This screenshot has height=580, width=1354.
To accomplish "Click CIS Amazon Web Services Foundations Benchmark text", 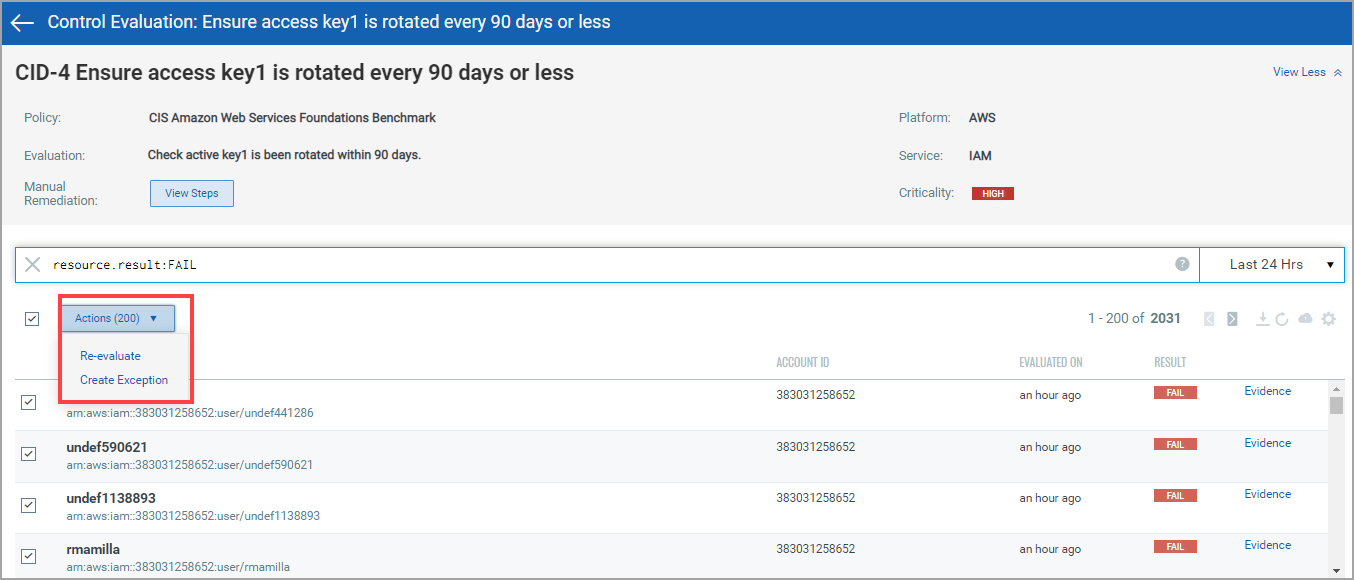I will click(x=292, y=117).
